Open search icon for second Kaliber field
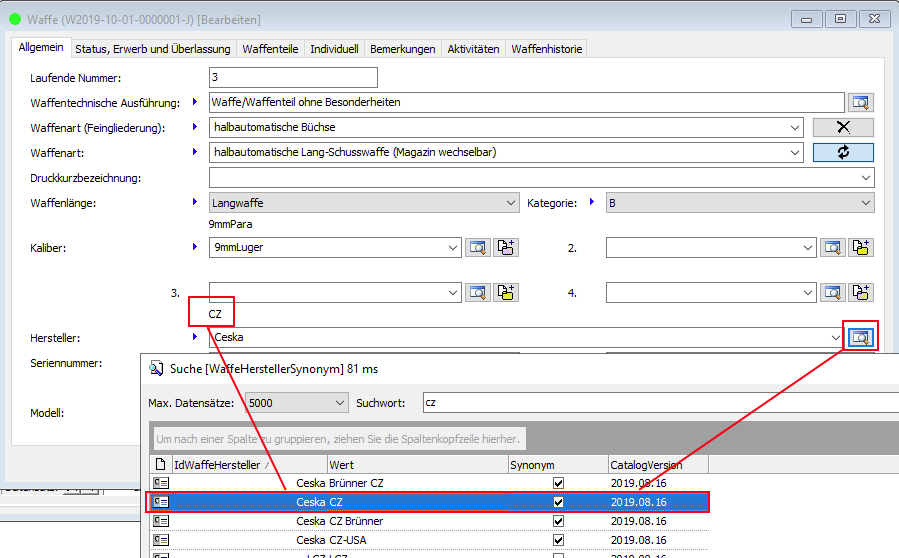Screen dimensions: 899x558 pyautogui.click(x=832, y=247)
